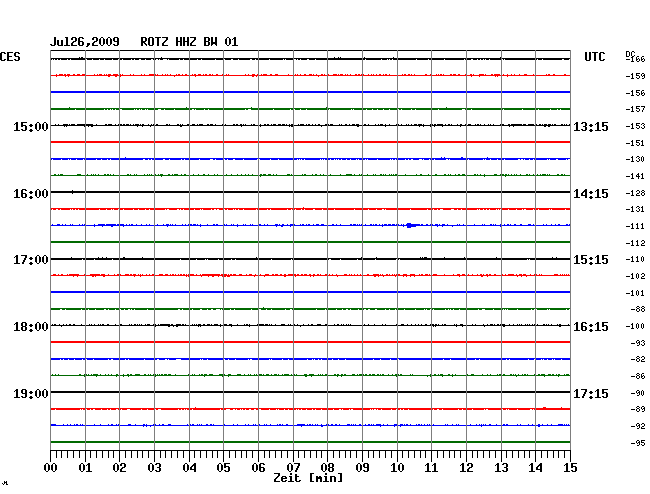Click the date label Jul26,2009
Image resolution: width=650 pixels, height=494 pixels.
point(85,42)
